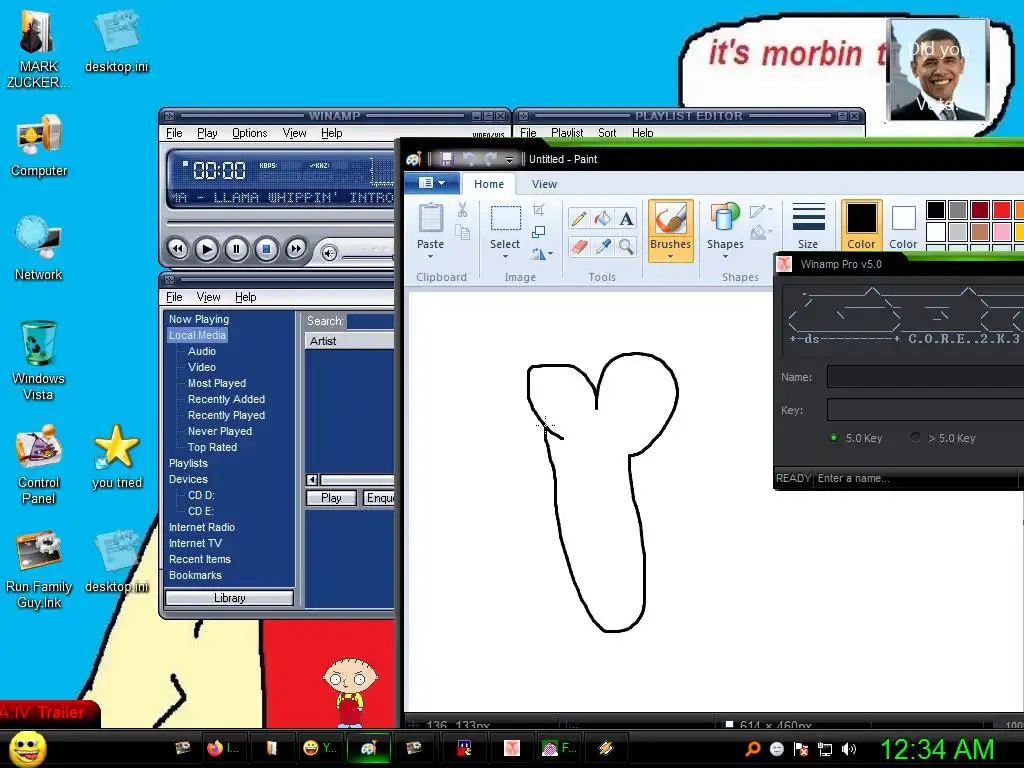
Task: Select the Color picker eyedropper tool
Action: point(603,246)
